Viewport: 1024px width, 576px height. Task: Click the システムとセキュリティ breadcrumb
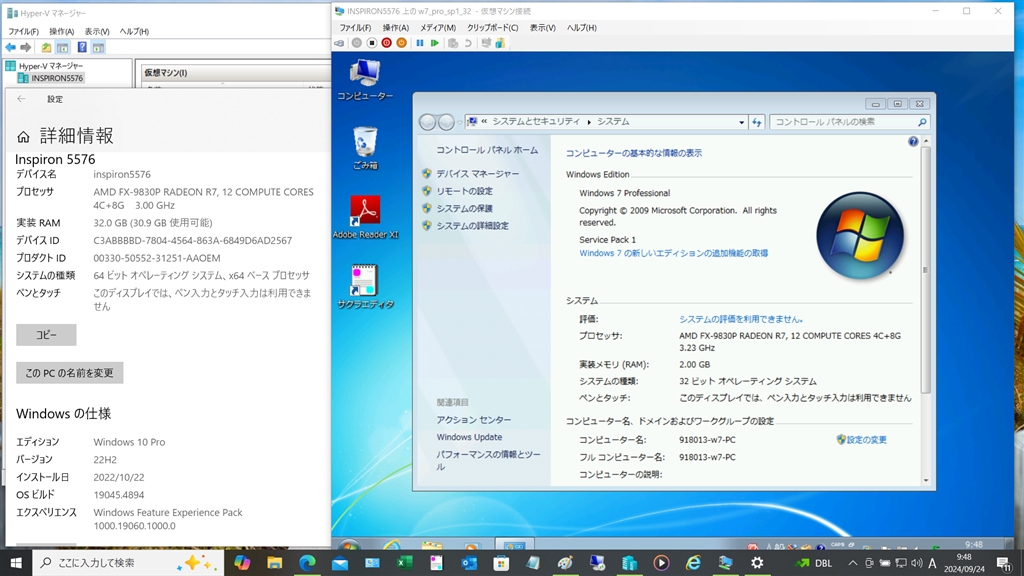coord(536,122)
